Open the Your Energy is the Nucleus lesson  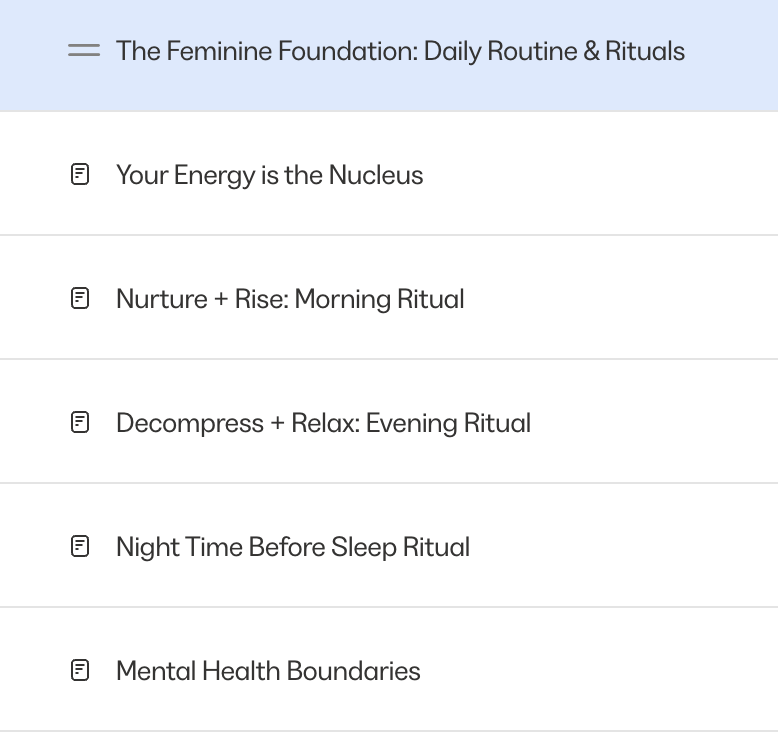(269, 175)
